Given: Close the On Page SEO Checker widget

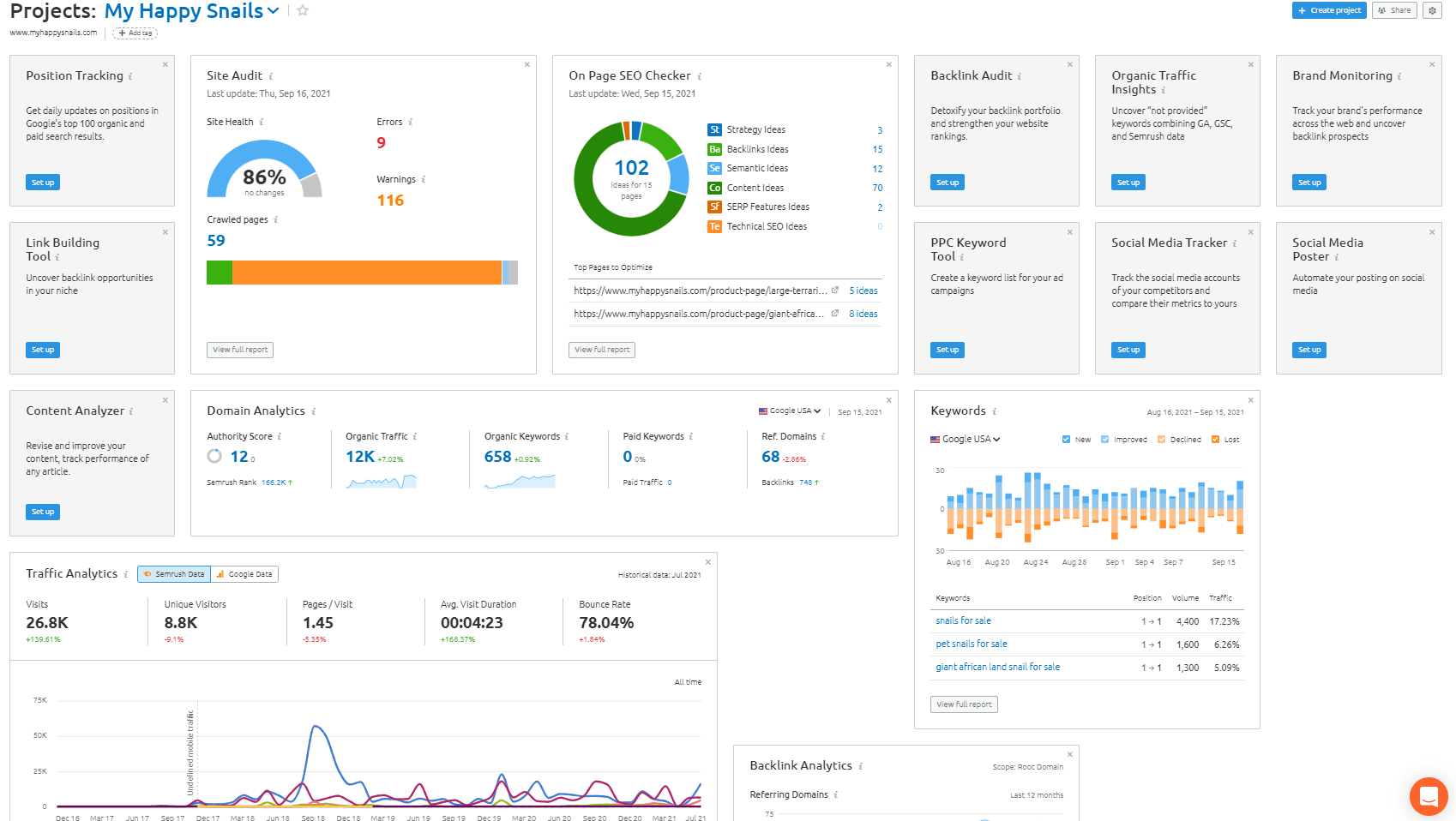Looking at the screenshot, I should 889,64.
